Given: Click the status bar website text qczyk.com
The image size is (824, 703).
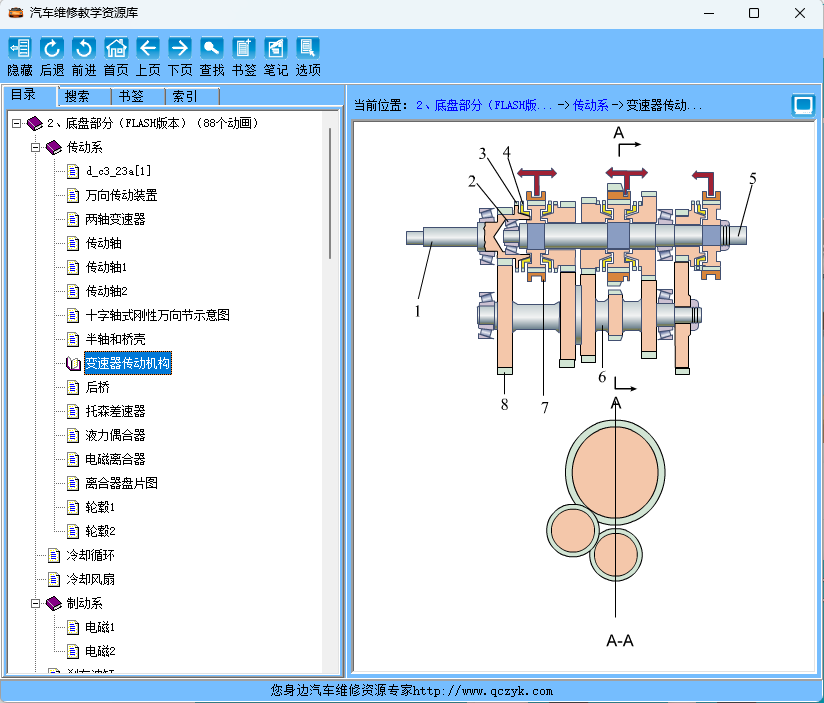Looking at the screenshot, I should click(483, 691).
